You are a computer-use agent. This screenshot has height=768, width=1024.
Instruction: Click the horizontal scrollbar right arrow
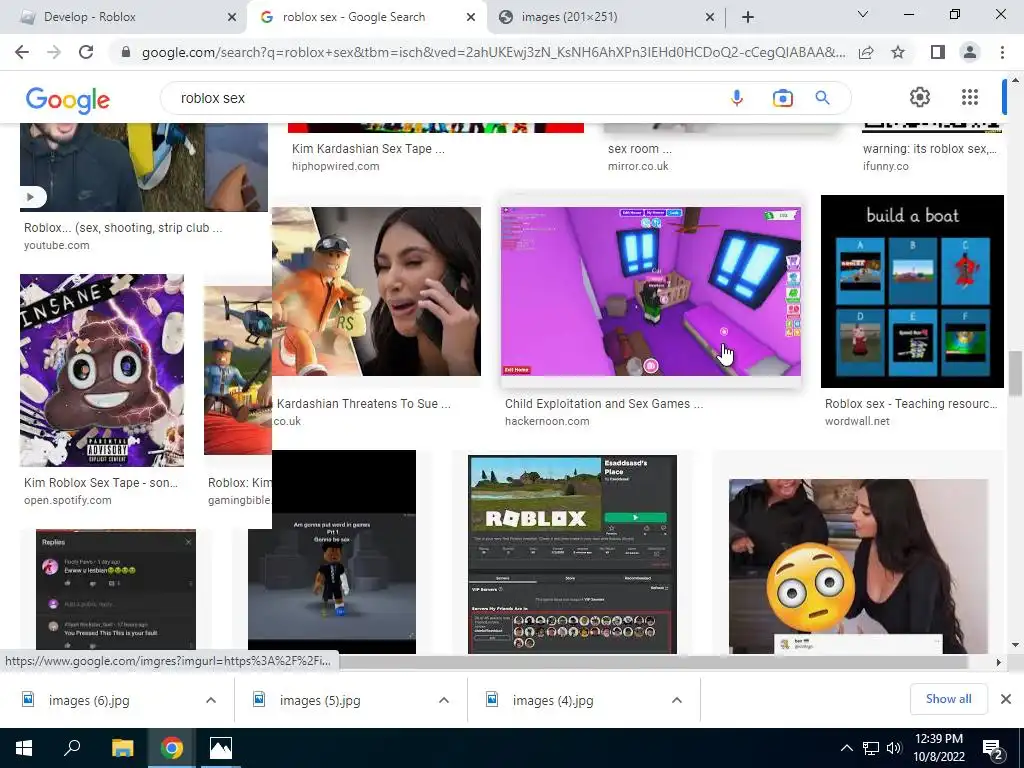[998, 662]
